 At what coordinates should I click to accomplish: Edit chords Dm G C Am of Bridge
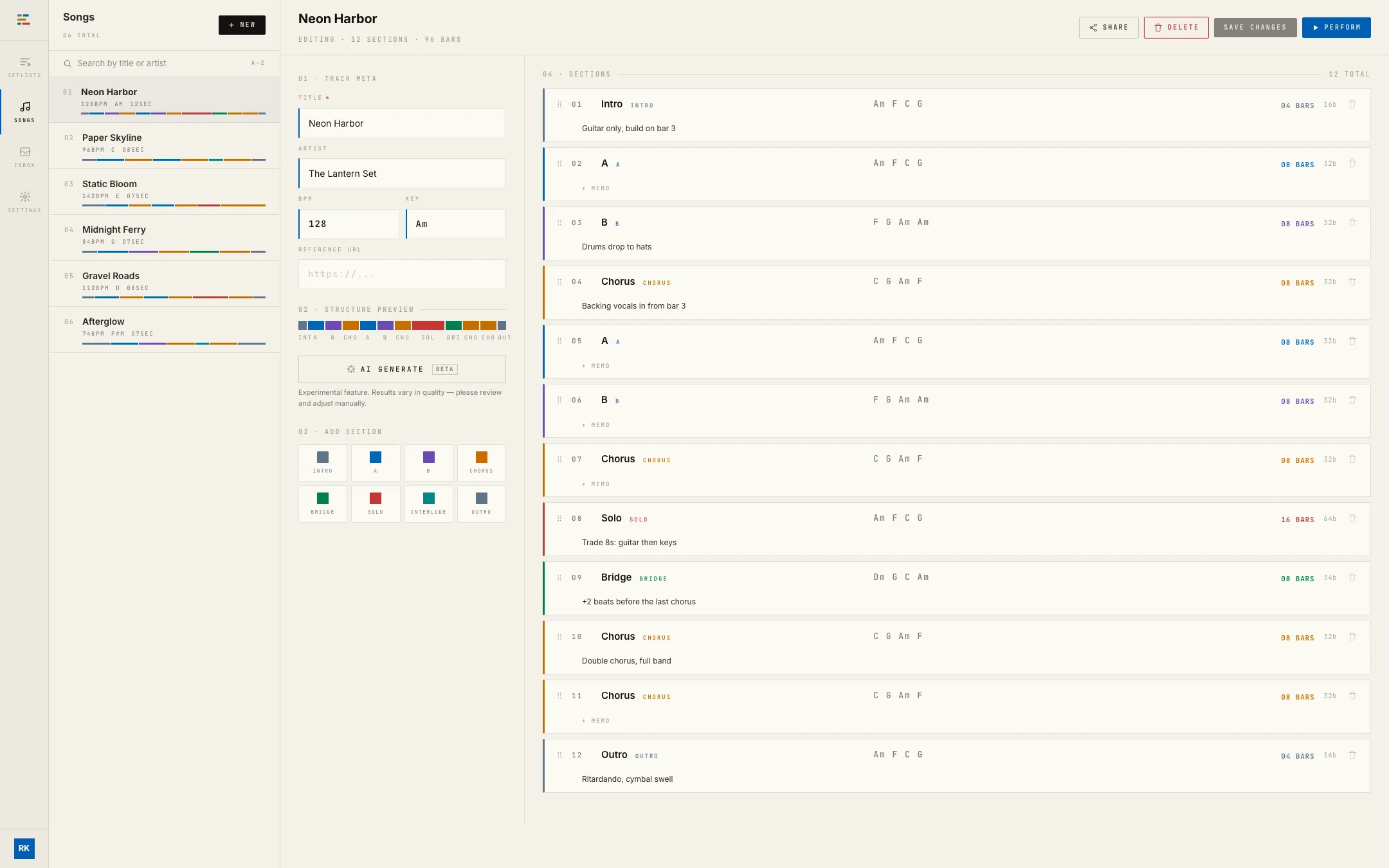click(901, 577)
